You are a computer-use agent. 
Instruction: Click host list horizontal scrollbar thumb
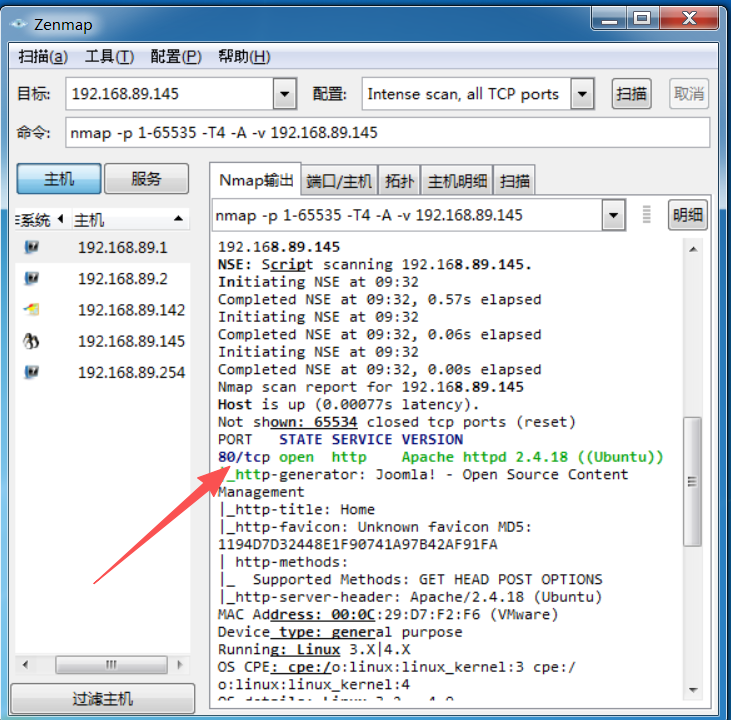111,665
